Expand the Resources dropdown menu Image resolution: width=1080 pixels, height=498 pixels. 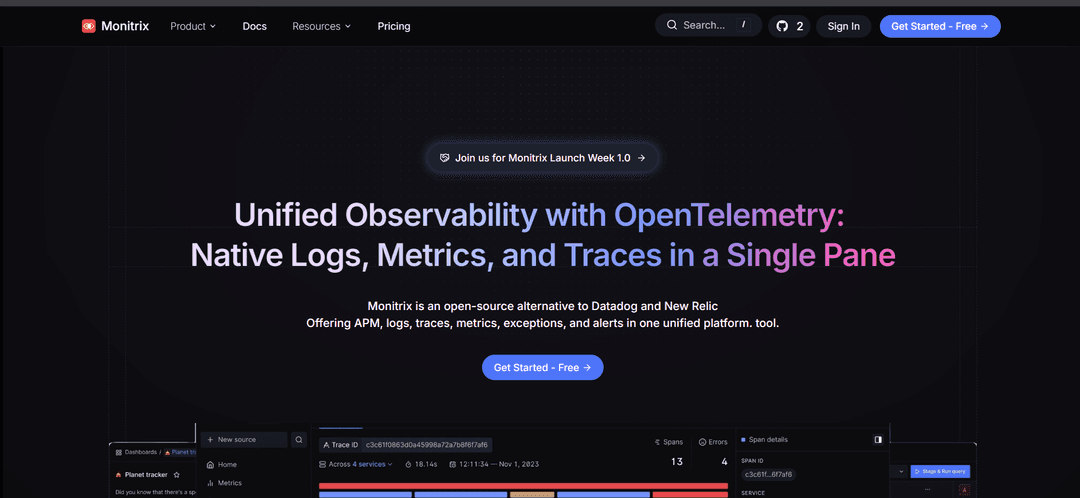click(322, 26)
